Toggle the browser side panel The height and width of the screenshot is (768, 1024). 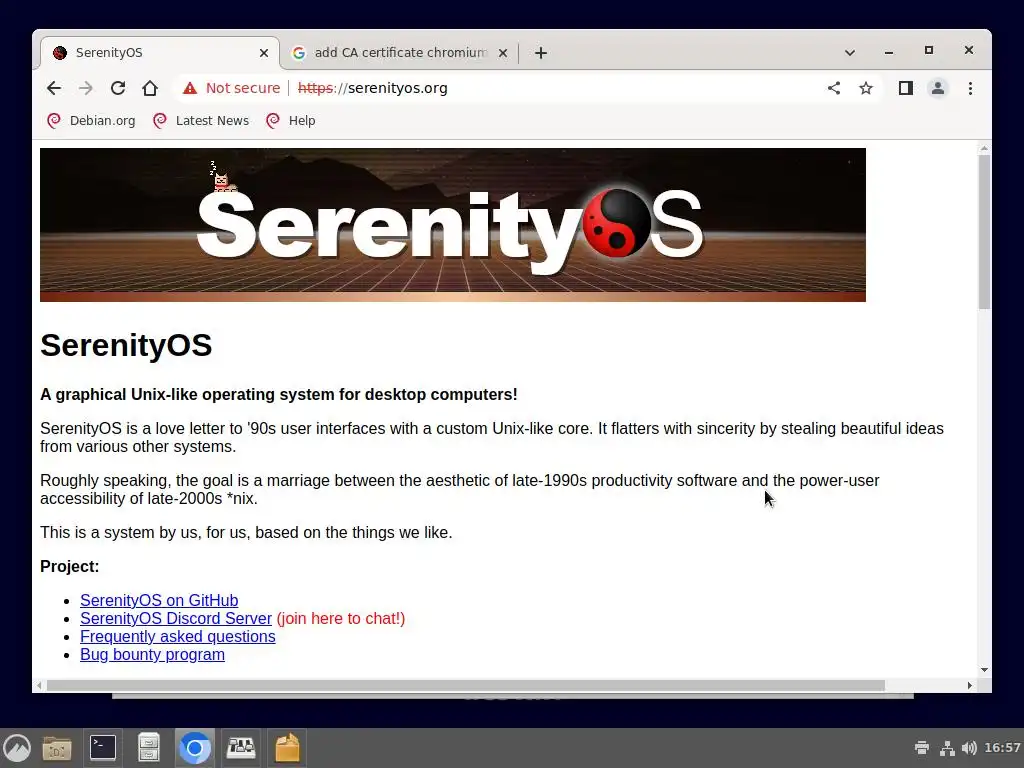tap(906, 88)
